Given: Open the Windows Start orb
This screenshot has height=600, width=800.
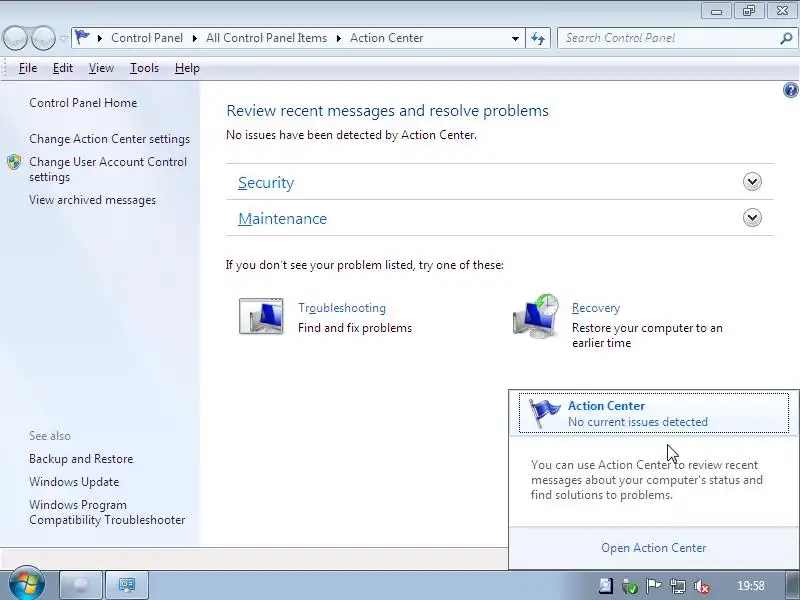Looking at the screenshot, I should [x=27, y=583].
